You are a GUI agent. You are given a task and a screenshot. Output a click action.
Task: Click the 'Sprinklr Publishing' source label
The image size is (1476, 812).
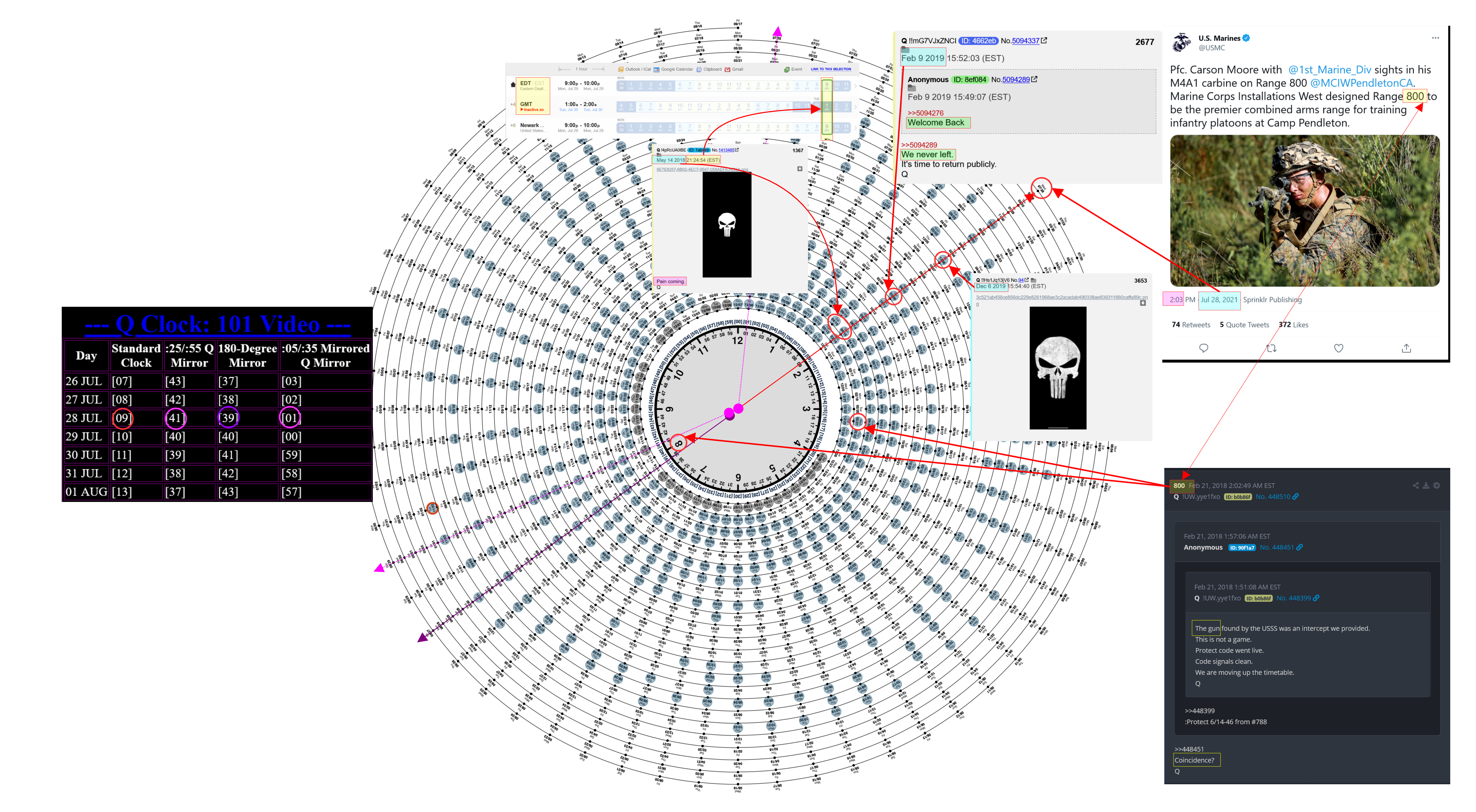click(1272, 300)
